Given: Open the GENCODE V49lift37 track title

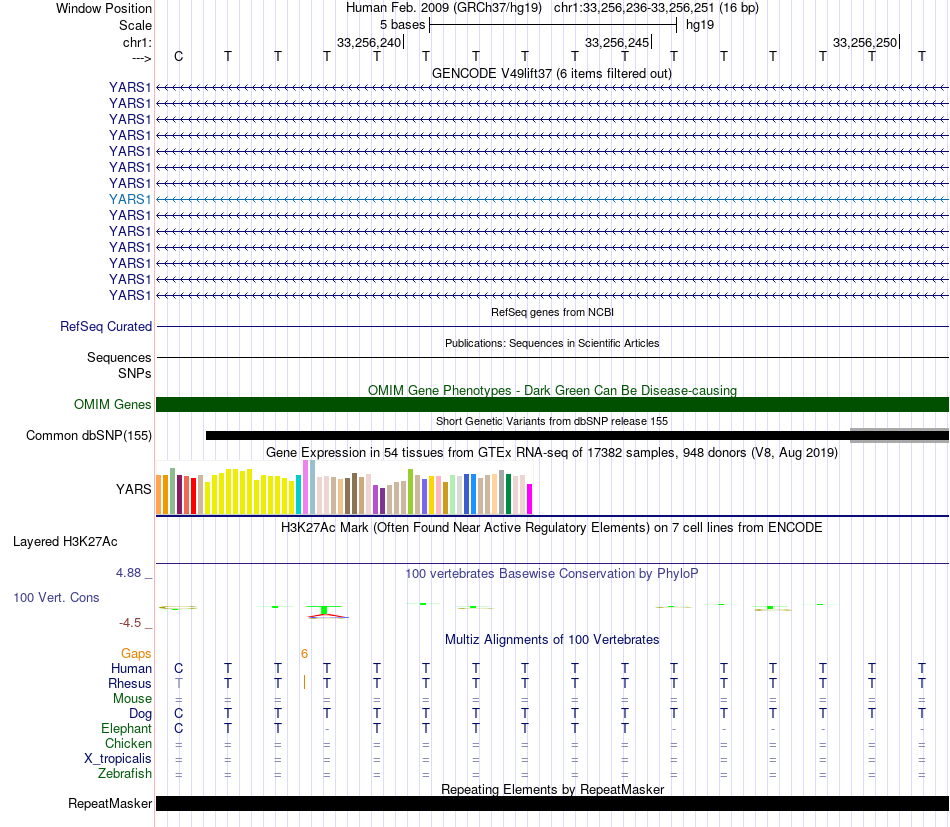Looking at the screenshot, I should [x=552, y=73].
